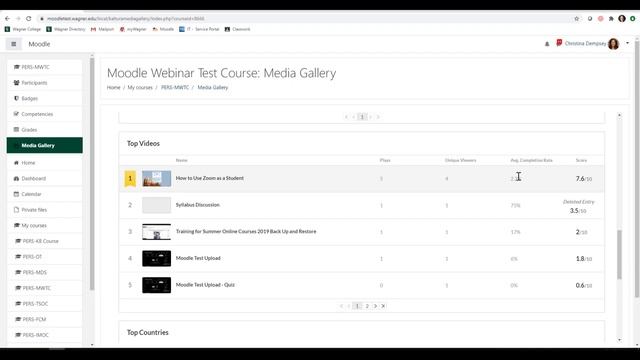The width and height of the screenshot is (640, 360).
Task: Open Competencies in the sidebar
Action: click(x=44, y=114)
